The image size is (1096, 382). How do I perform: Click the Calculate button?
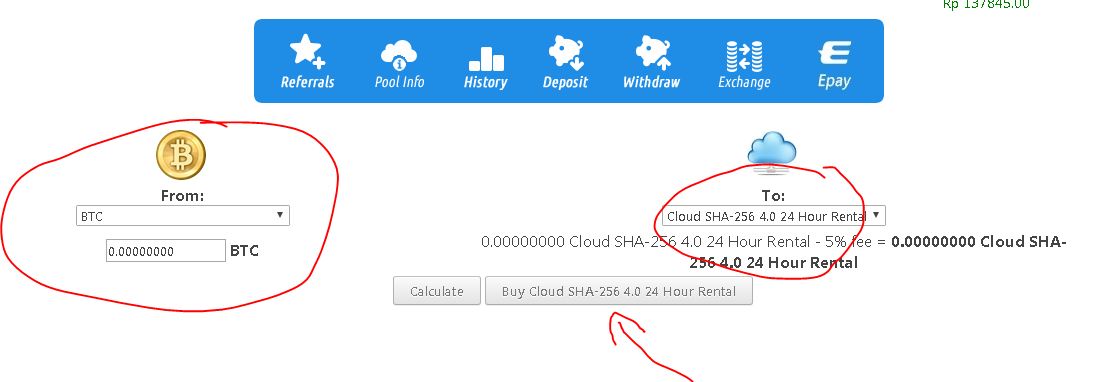pos(437,291)
